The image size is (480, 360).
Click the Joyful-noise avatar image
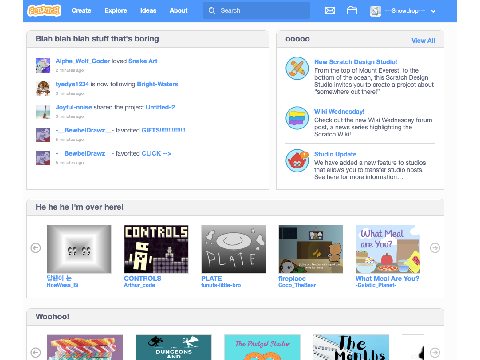click(43, 112)
